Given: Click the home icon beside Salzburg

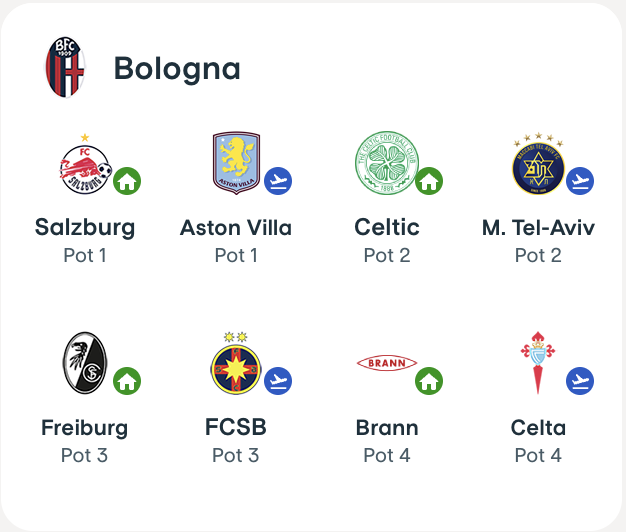Looking at the screenshot, I should tap(126, 181).
